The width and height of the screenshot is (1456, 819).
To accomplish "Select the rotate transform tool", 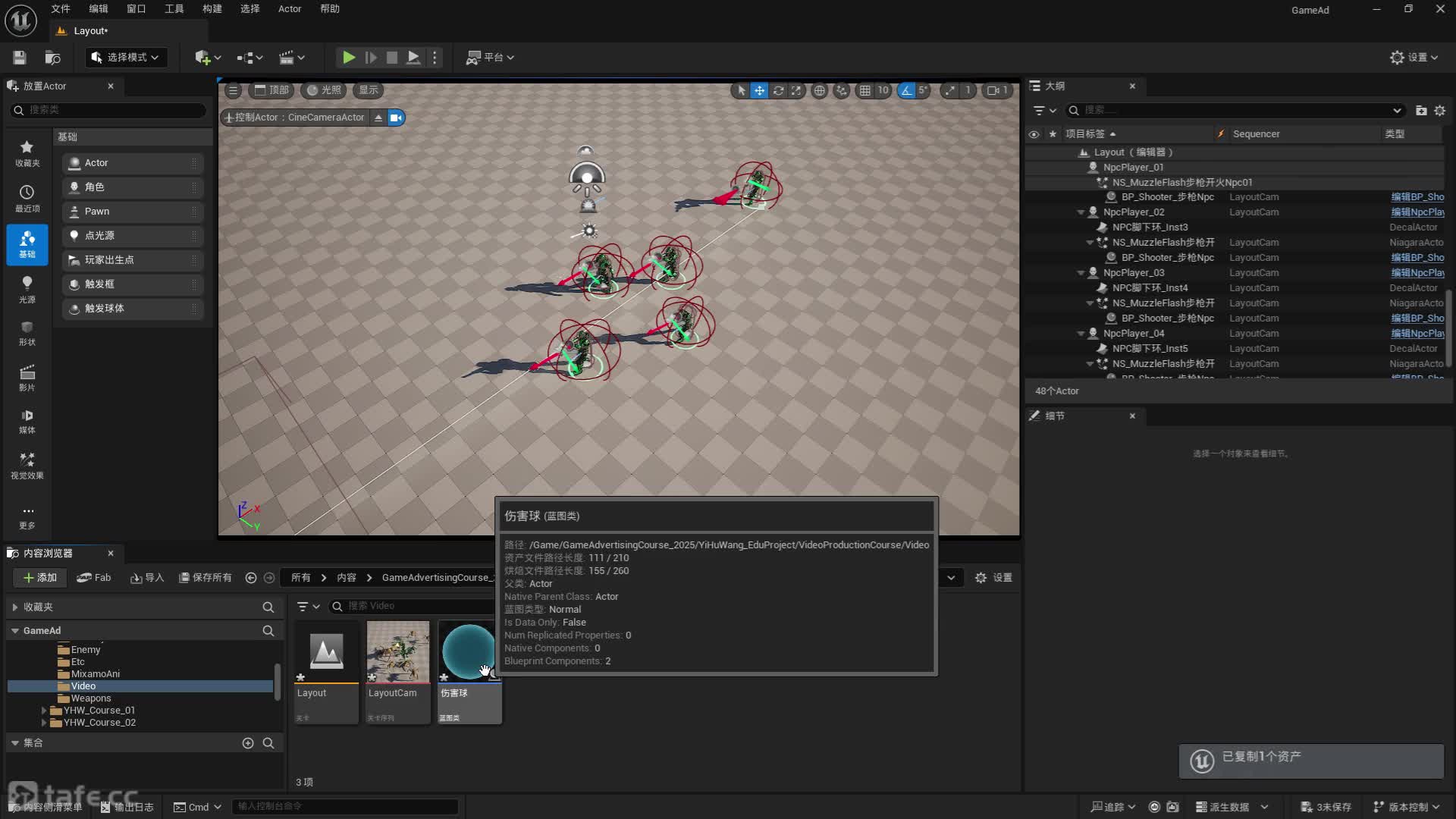I will click(778, 90).
